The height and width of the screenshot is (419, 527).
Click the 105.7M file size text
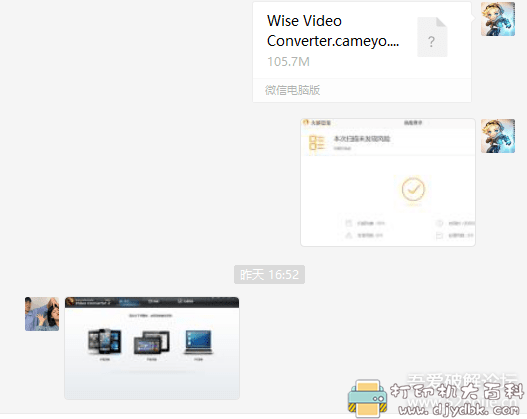click(x=288, y=62)
